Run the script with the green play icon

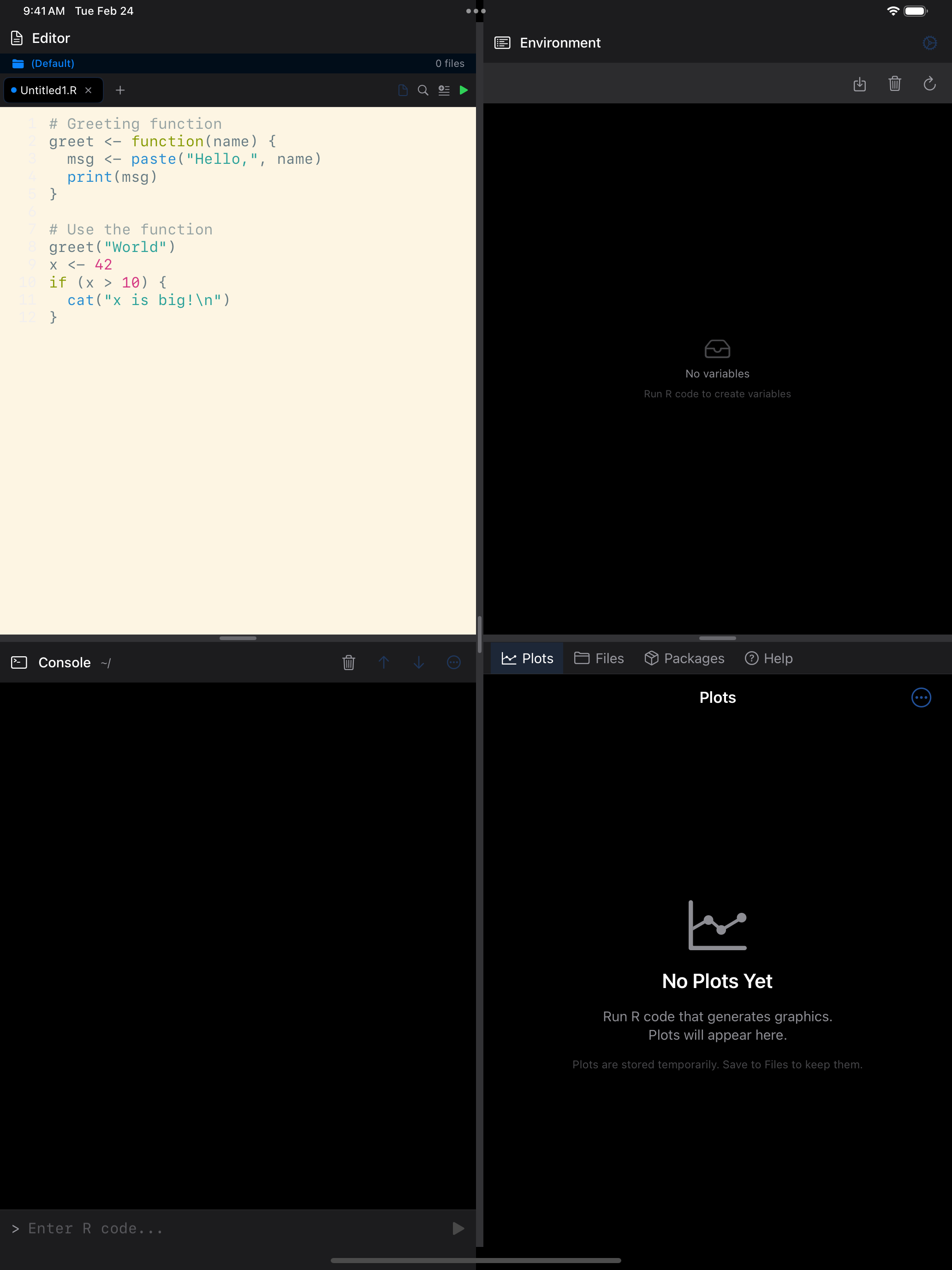tap(464, 90)
